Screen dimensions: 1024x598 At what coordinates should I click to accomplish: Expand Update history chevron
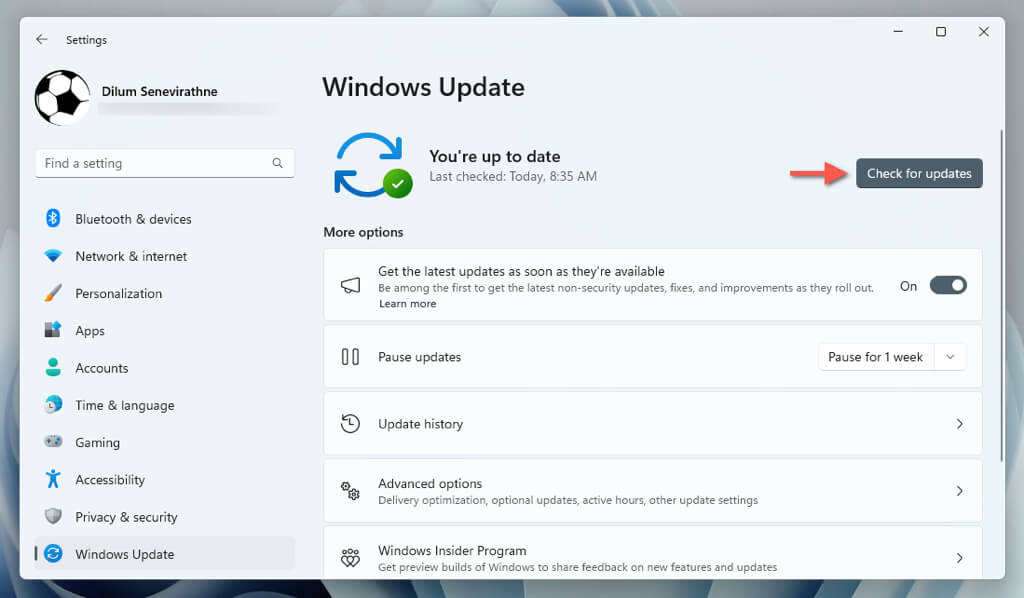point(959,424)
